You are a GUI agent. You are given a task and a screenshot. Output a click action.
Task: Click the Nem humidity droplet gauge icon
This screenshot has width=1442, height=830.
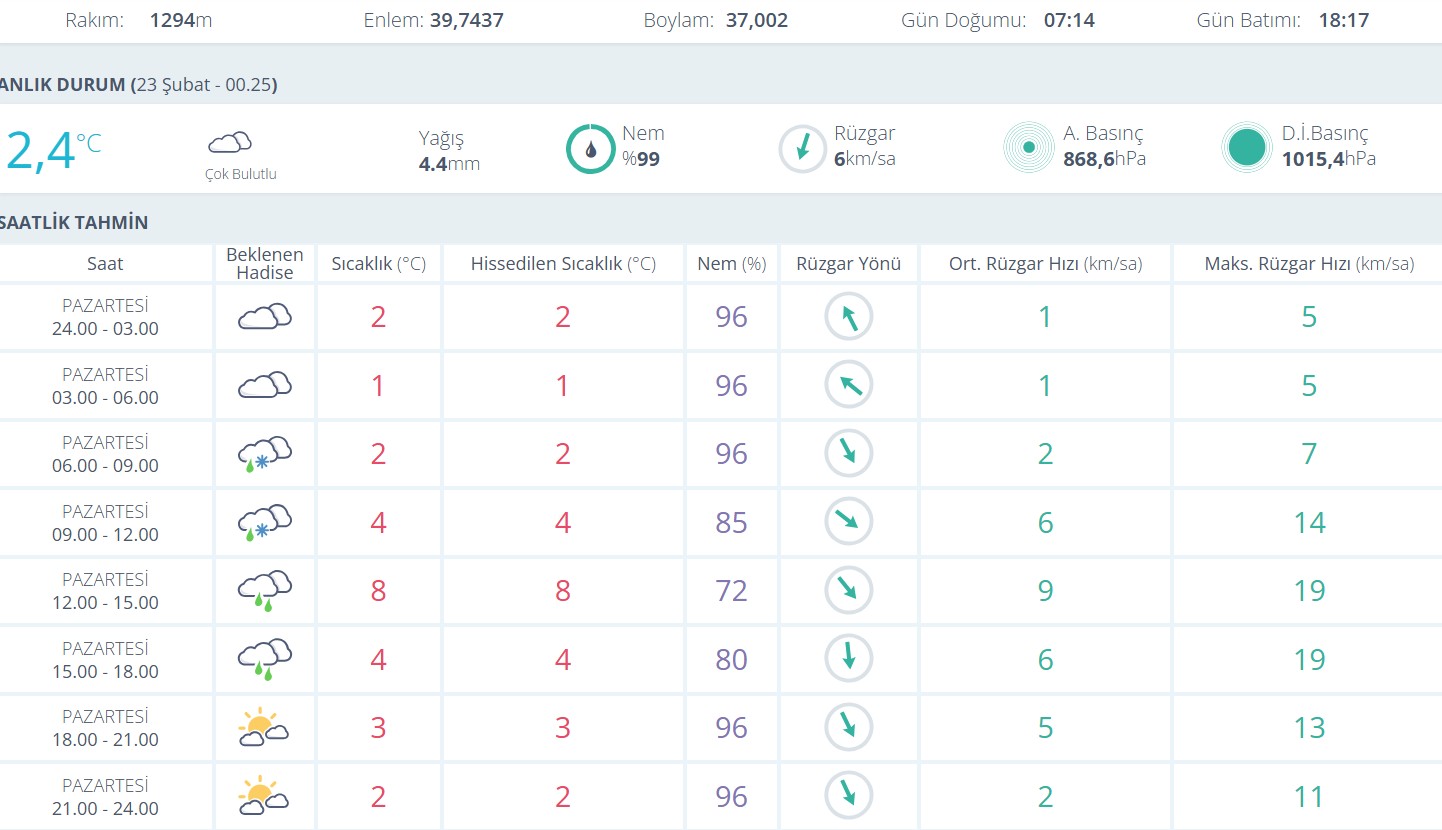(590, 149)
